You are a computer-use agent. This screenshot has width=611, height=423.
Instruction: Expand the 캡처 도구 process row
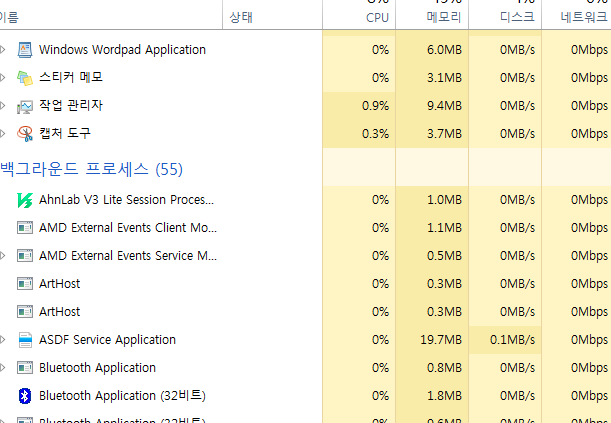click(x=3, y=134)
